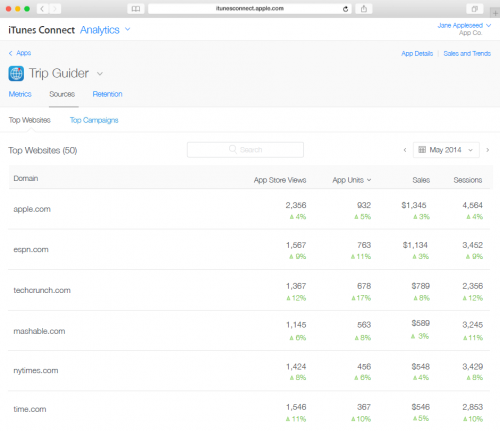This screenshot has width=500, height=431.
Task: Go to the next month arrow
Action: [x=488, y=150]
